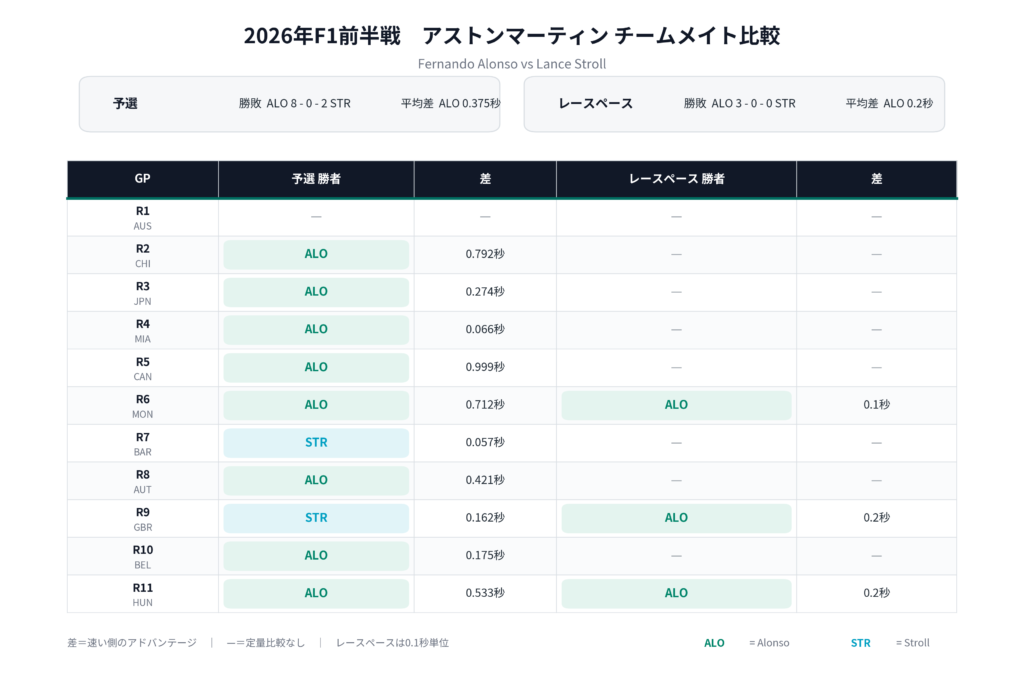
Task: Click ALO qualifying badge in R8 AUT row
Action: [x=316, y=480]
